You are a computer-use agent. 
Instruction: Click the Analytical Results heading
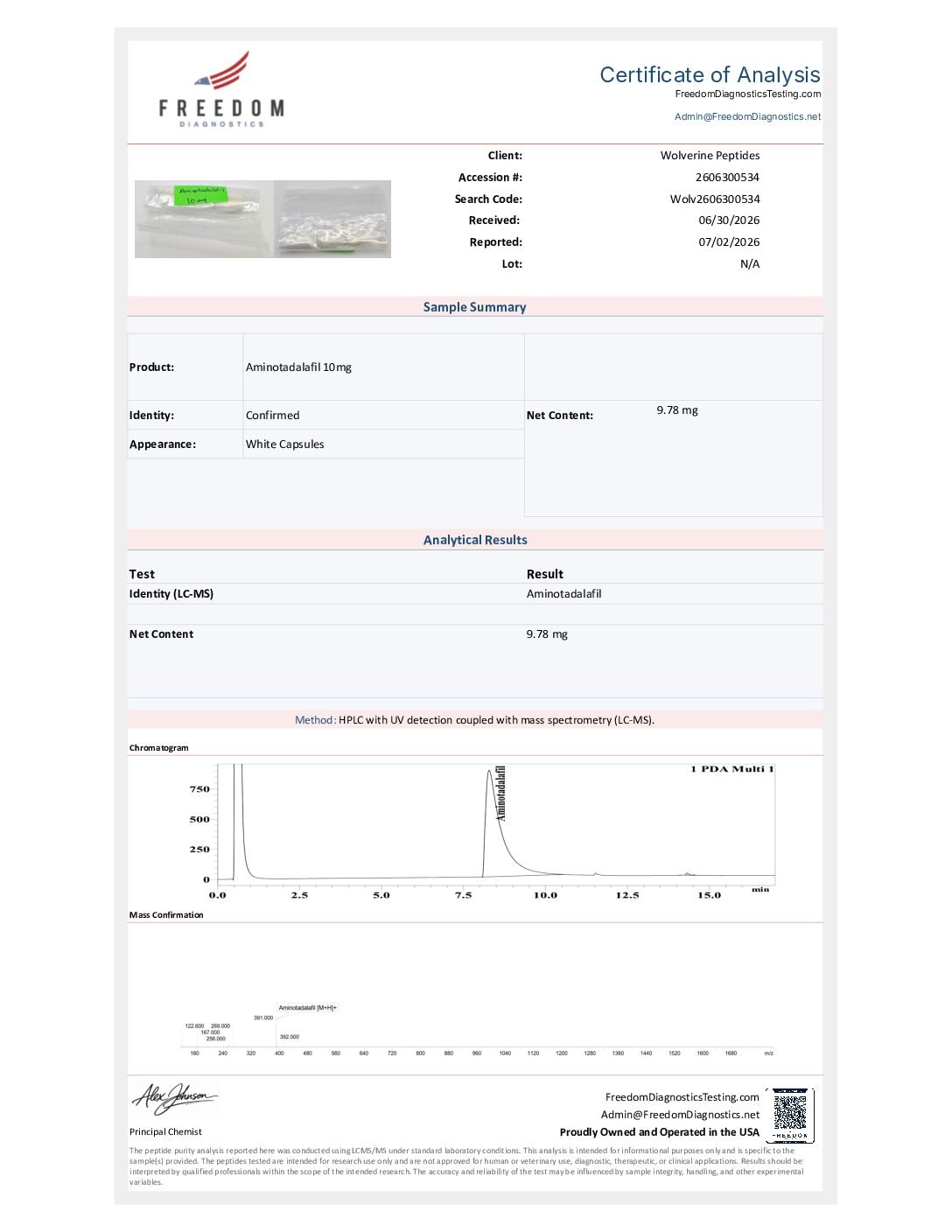coord(475,540)
